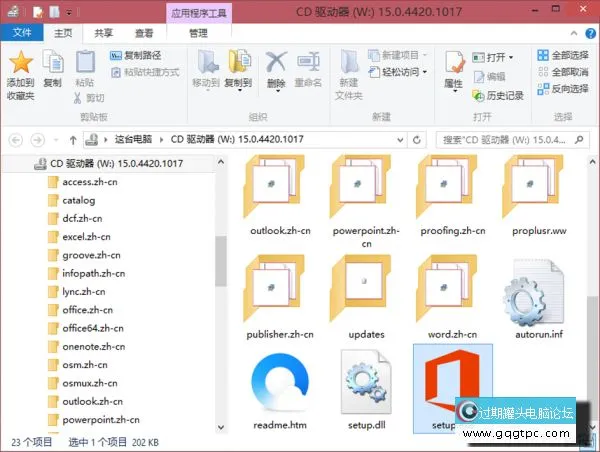The image size is (600, 452).
Task: Click the navigation pane scrollbar thumb
Action: (221, 261)
